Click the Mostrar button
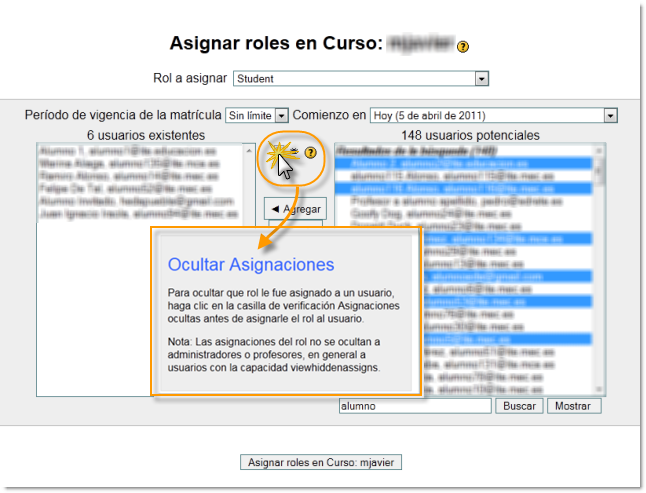 pyautogui.click(x=574, y=406)
